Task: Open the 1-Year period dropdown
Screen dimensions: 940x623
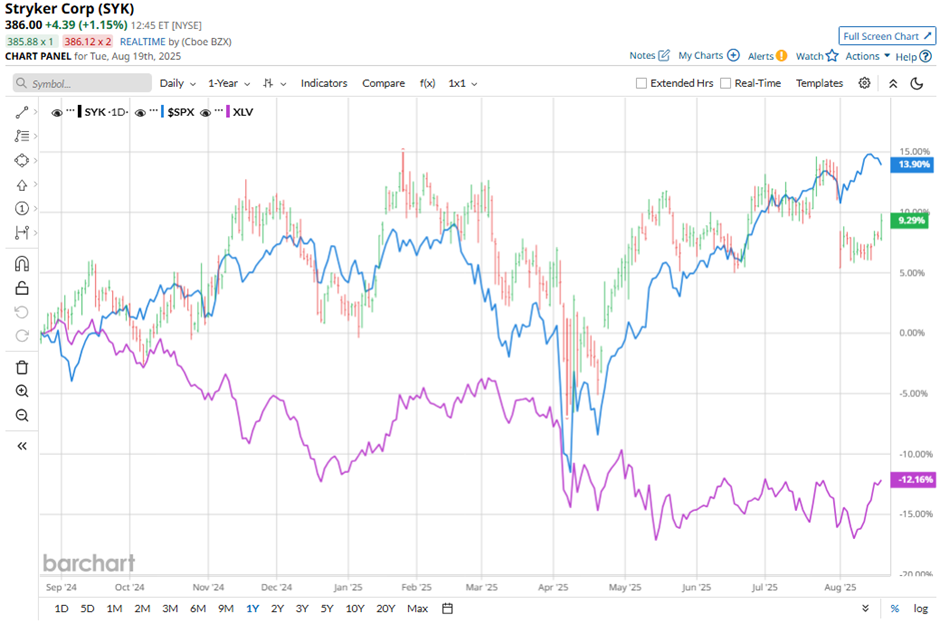Action: (x=229, y=83)
